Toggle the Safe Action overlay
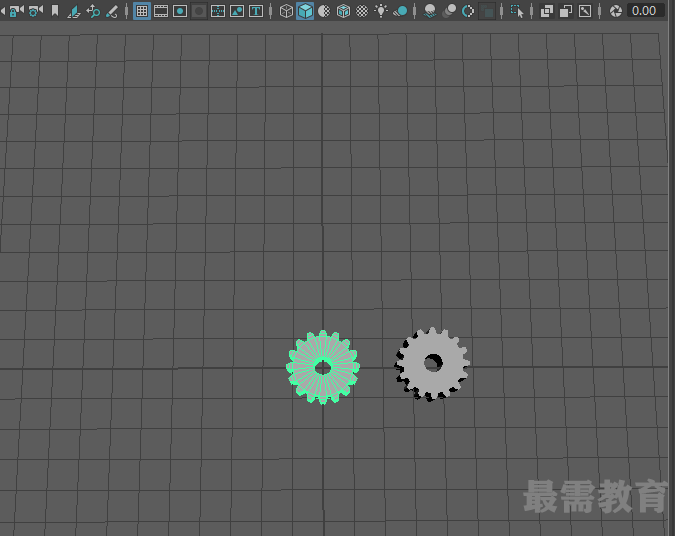 [x=237, y=11]
